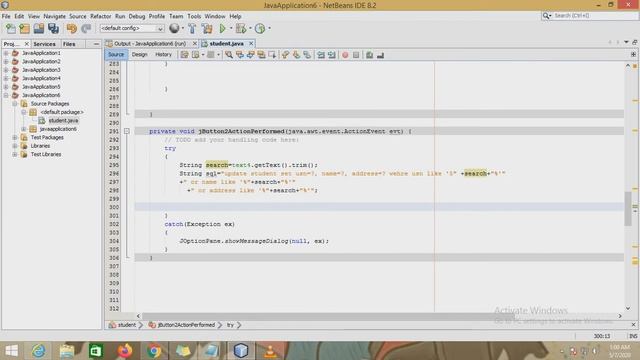This screenshot has height=360, width=640.
Task: Click the New Project toolbar icon
Action: pyautogui.click(x=24, y=29)
